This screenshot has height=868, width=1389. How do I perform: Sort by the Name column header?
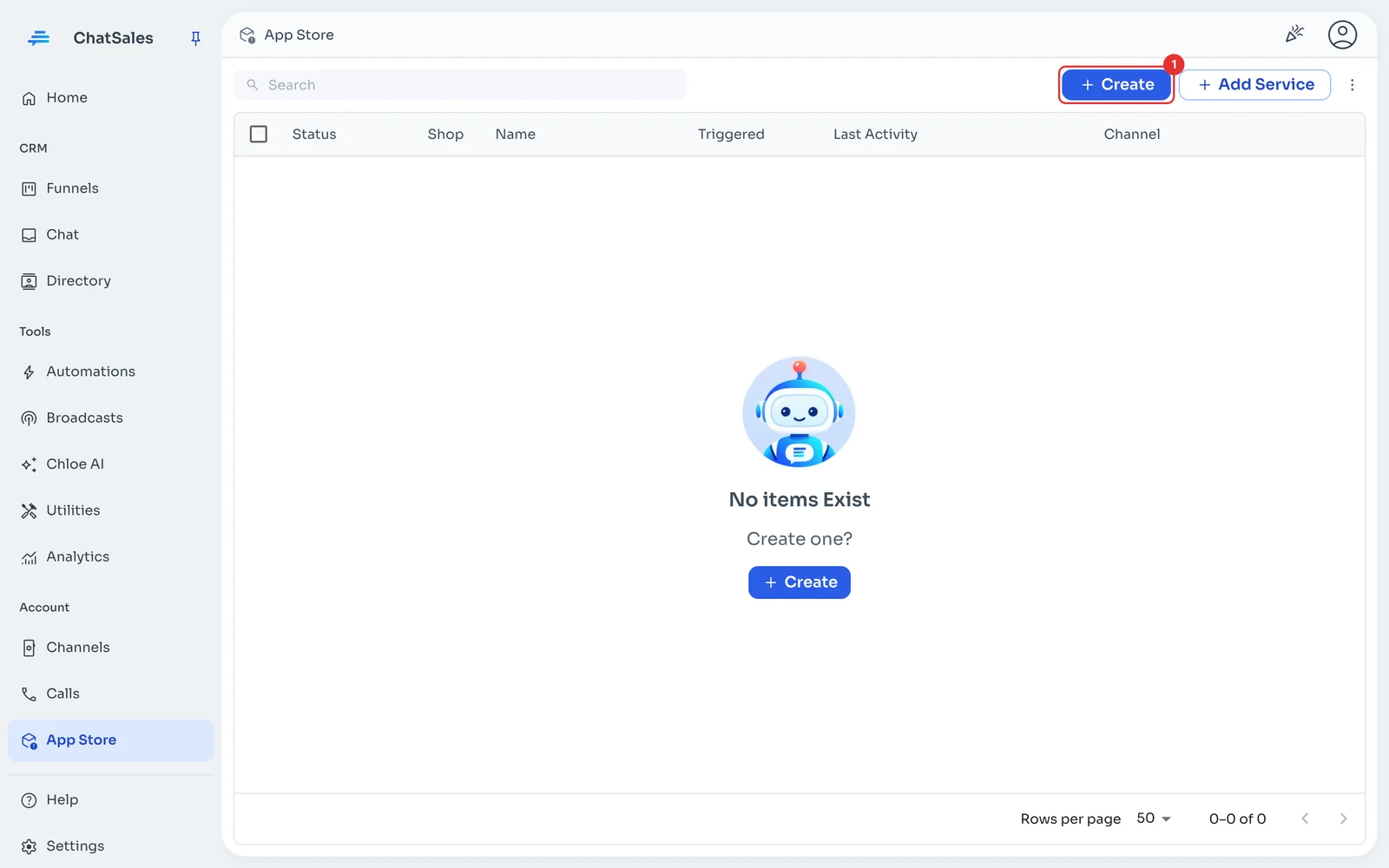coord(516,135)
